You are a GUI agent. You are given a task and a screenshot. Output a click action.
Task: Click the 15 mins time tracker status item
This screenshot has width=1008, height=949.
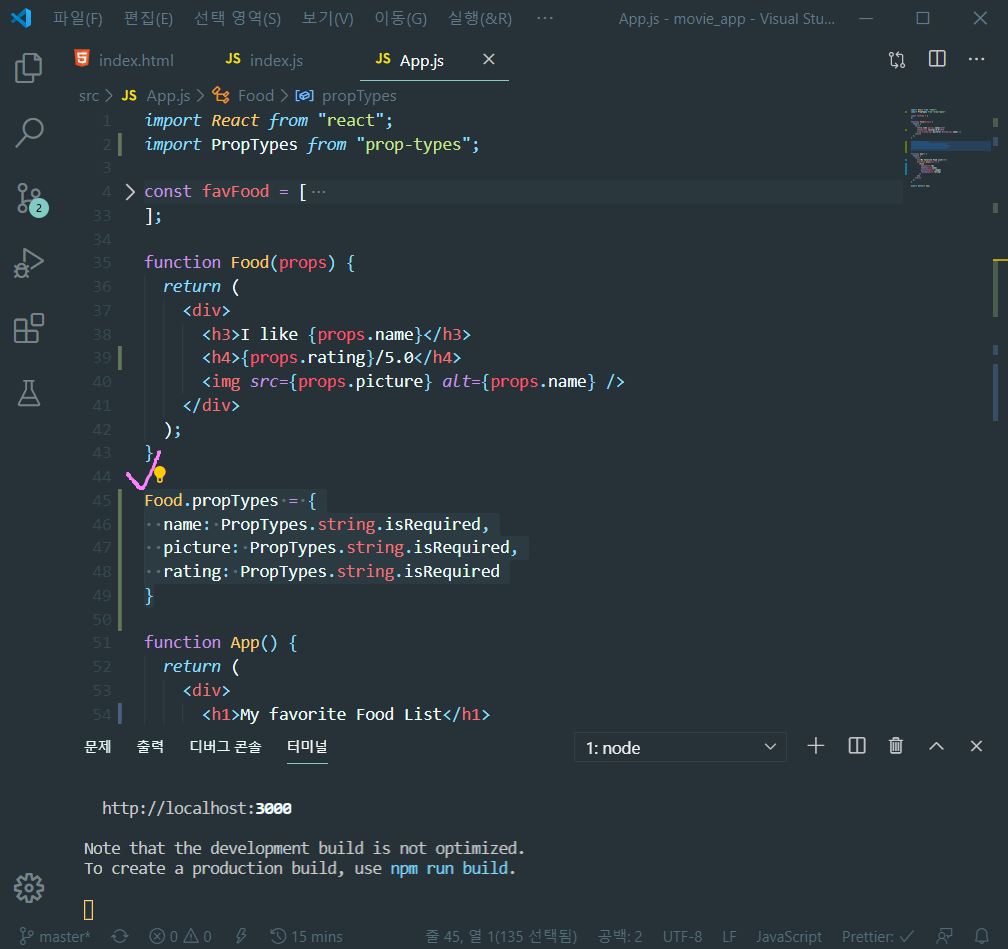(x=306, y=936)
